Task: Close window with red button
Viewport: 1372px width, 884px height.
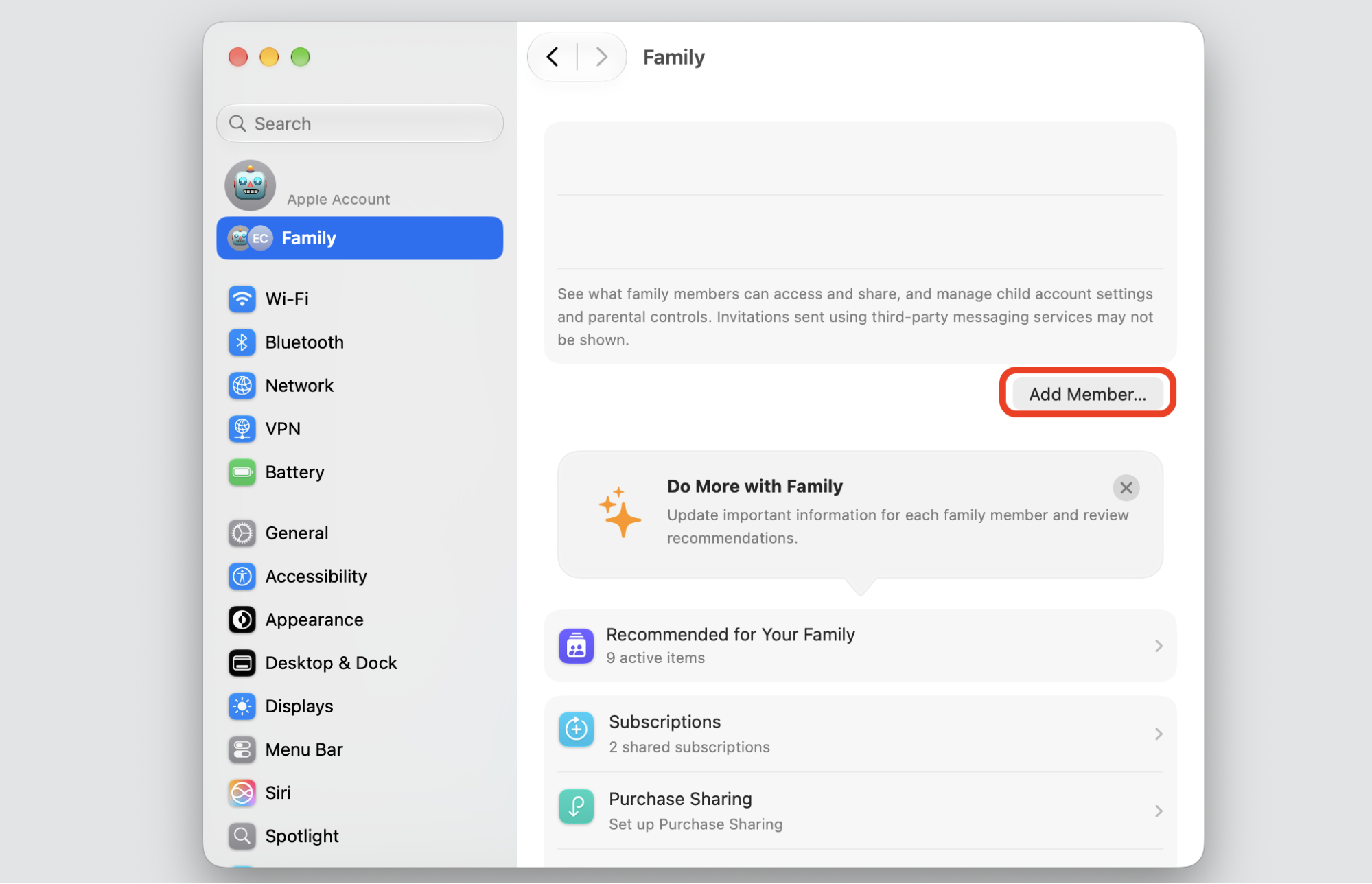Action: click(238, 57)
